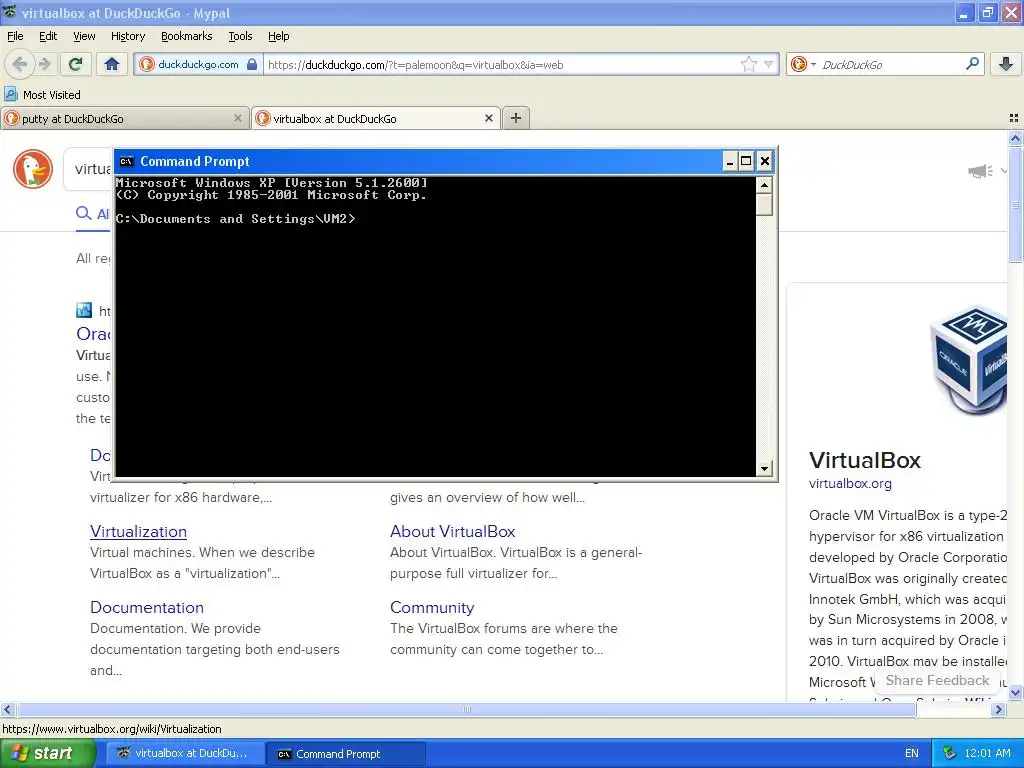Close the putty at DuckDuckGo tab
The image size is (1024, 768).
click(238, 118)
